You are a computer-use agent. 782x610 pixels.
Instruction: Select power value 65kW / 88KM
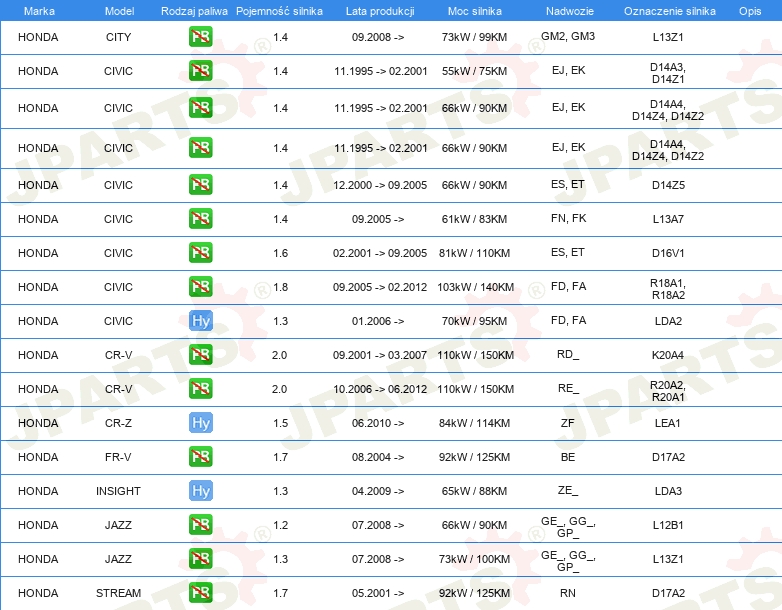point(474,491)
